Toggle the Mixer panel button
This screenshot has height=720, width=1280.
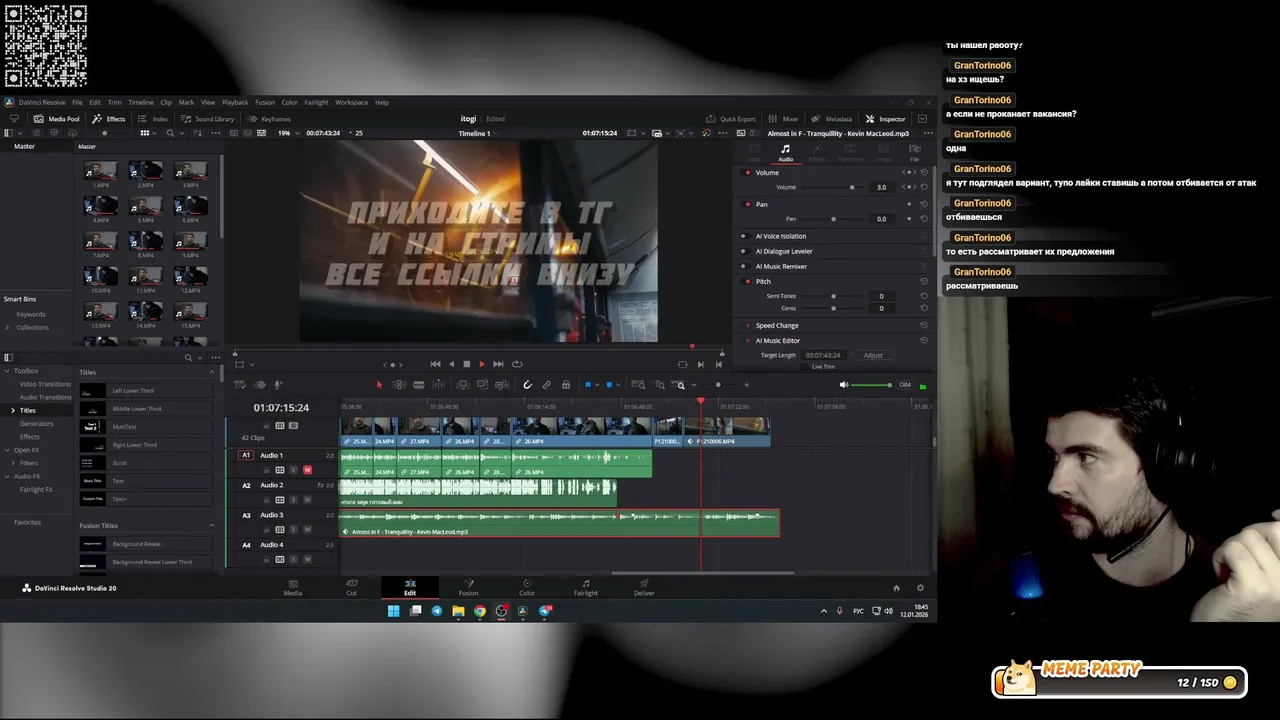point(784,119)
